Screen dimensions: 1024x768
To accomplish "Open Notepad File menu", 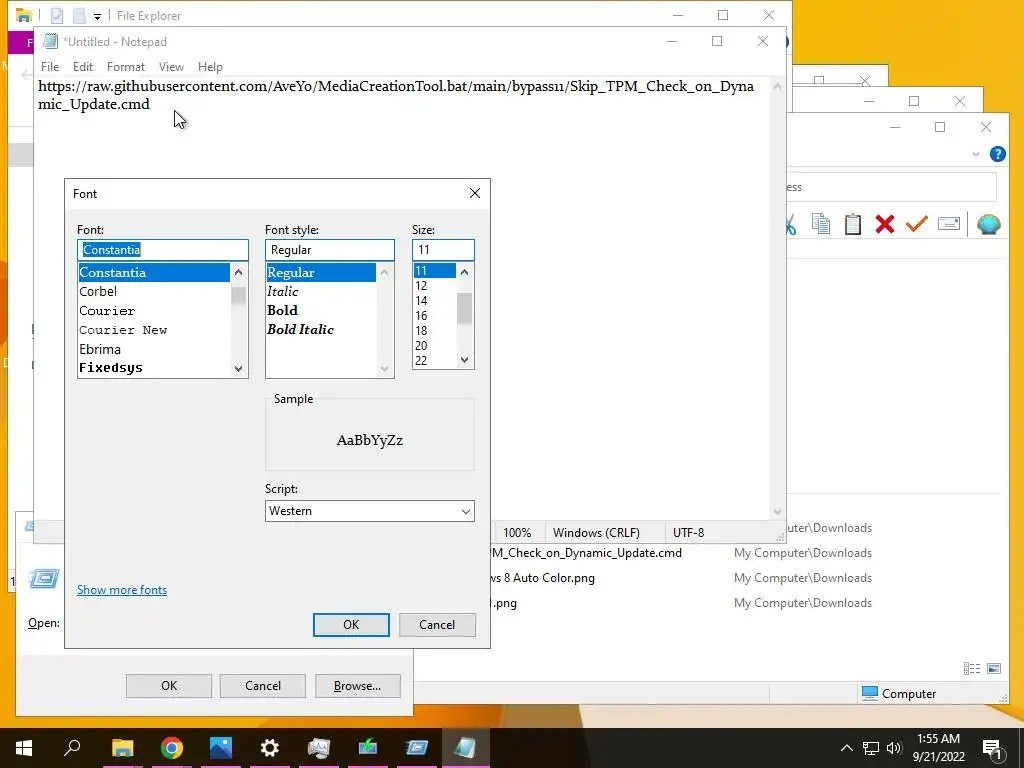I will [50, 67].
